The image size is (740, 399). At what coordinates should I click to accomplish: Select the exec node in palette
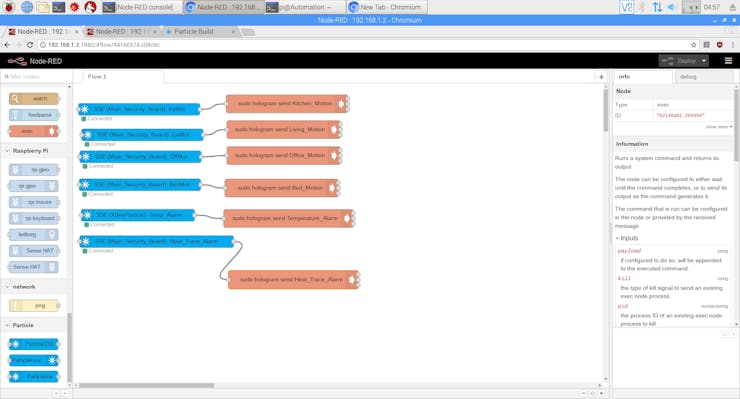click(x=34, y=131)
